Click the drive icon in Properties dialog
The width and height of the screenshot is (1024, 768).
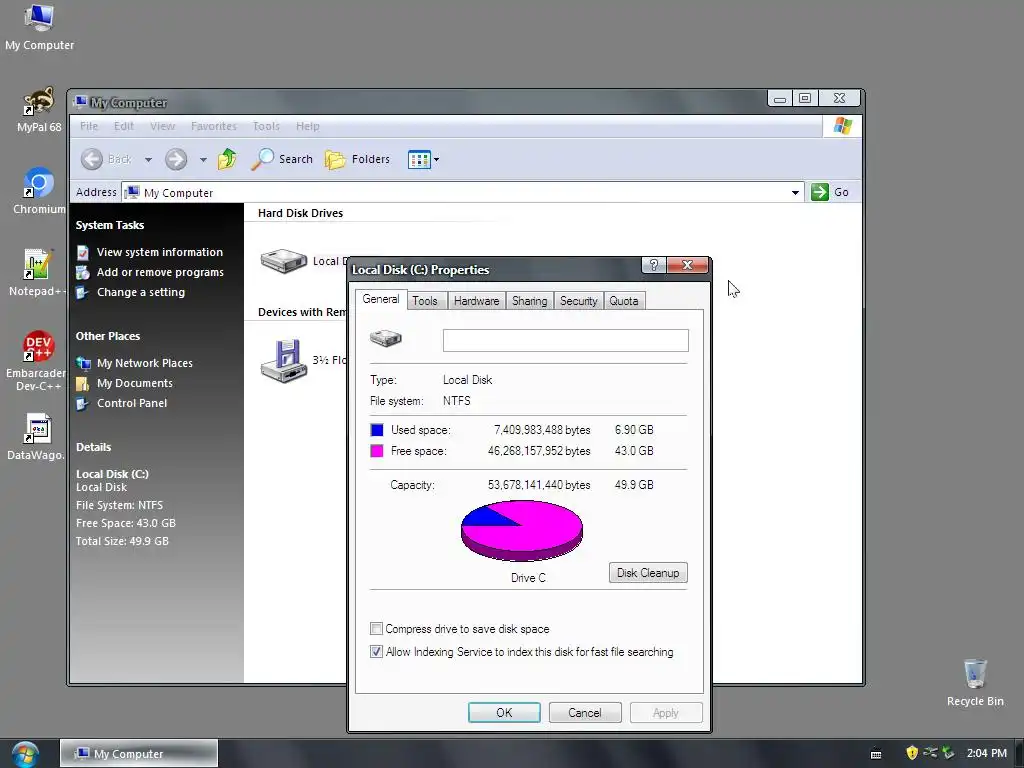point(385,338)
